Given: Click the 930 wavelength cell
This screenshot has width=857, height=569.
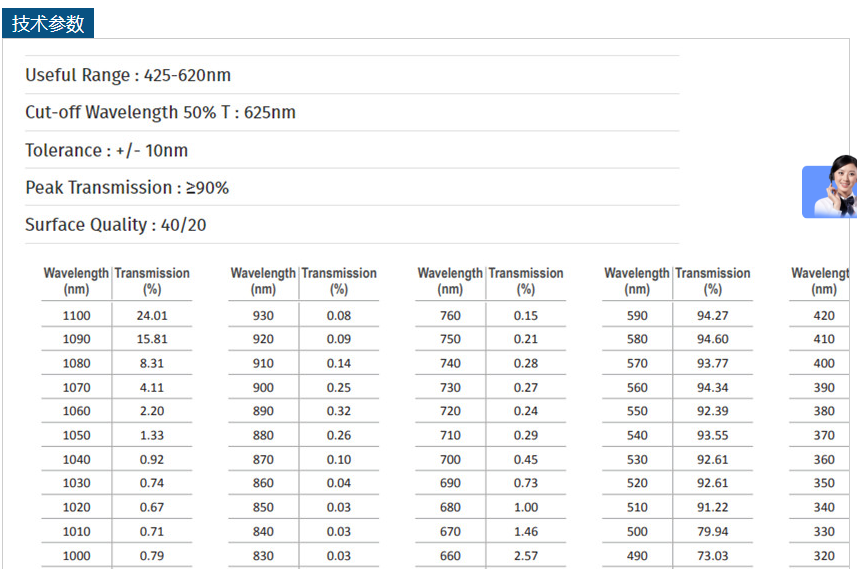Looking at the screenshot, I should [263, 315].
